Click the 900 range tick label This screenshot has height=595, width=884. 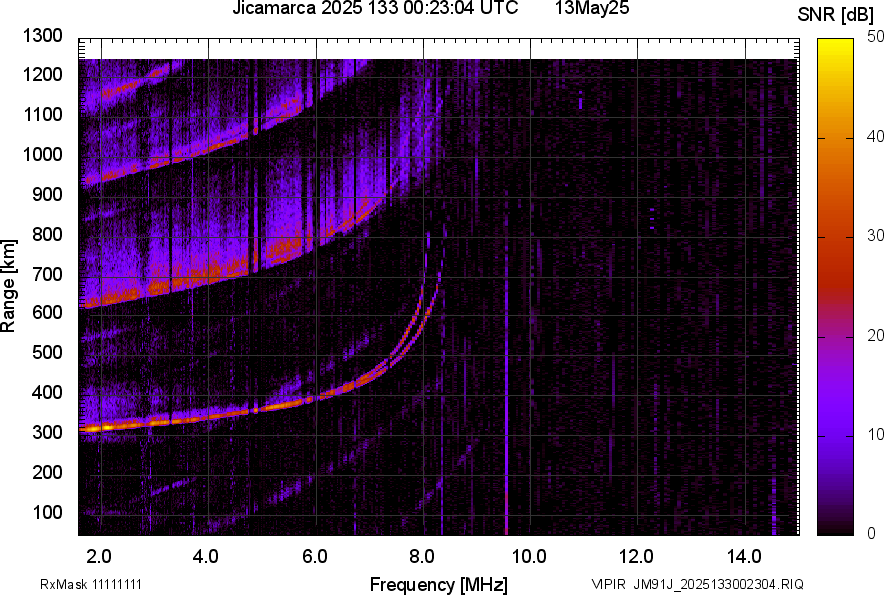(x=47, y=194)
